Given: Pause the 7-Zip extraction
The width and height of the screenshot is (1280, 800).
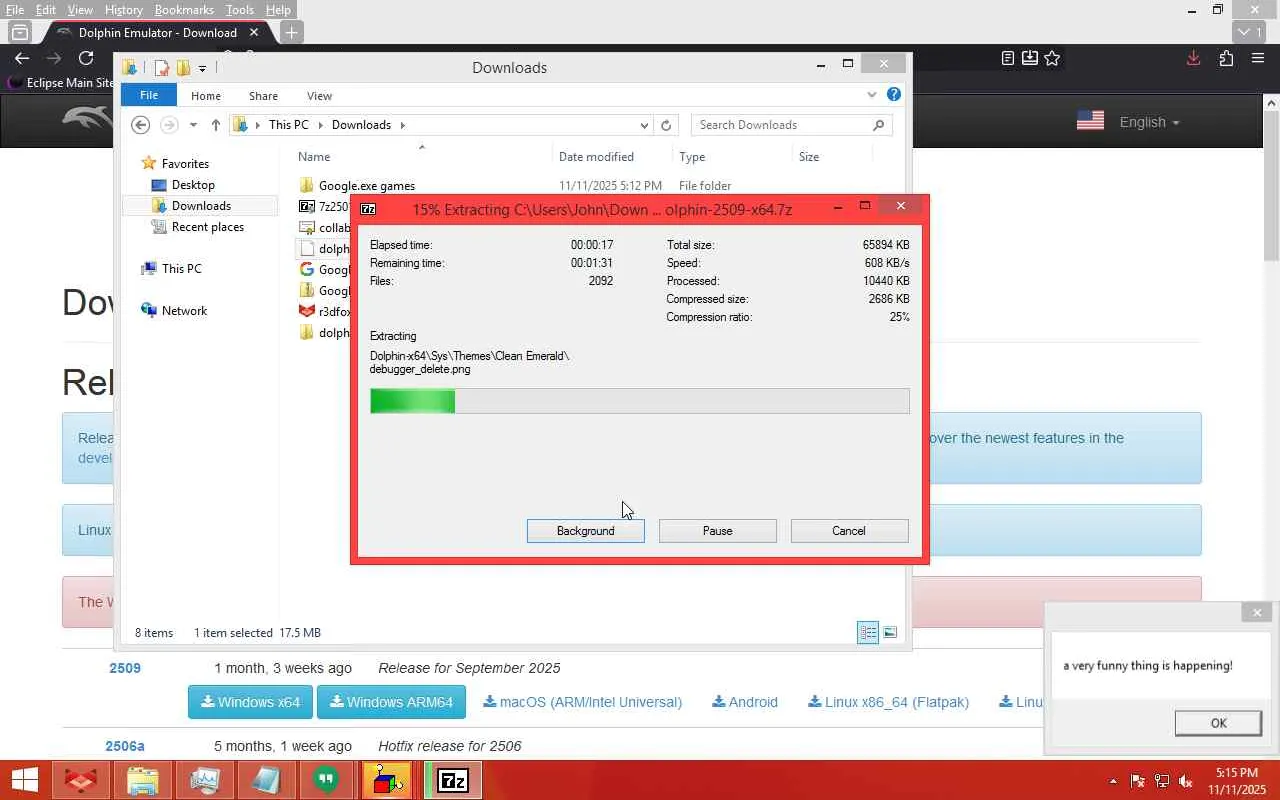Looking at the screenshot, I should click(x=717, y=531).
